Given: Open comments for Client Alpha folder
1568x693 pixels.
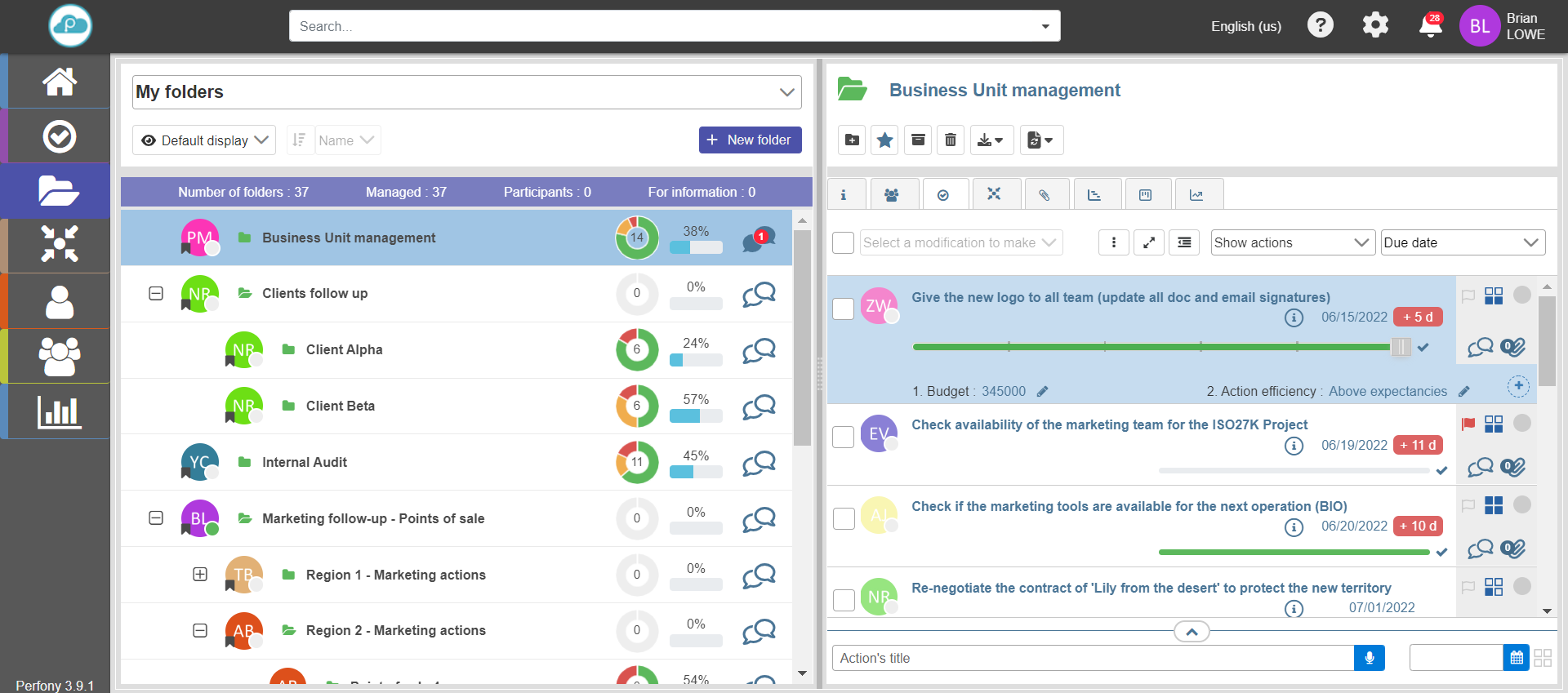Looking at the screenshot, I should [759, 350].
